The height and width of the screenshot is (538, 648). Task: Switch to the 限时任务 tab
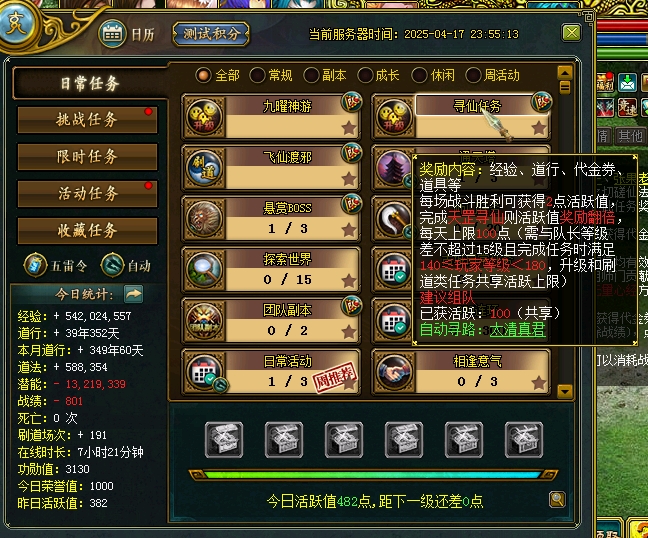pyautogui.click(x=87, y=157)
